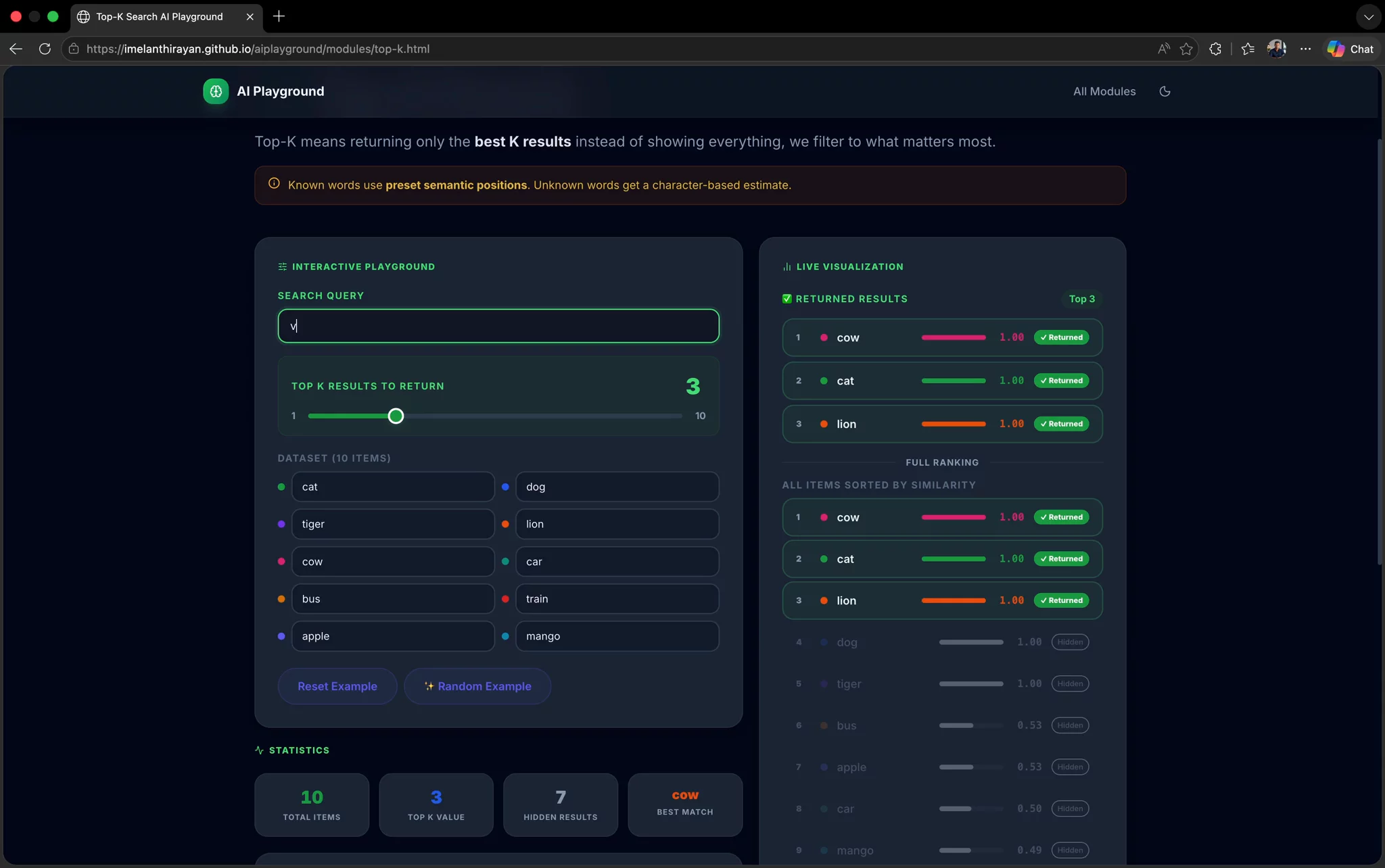Click the Top K Value statistic card
The width and height of the screenshot is (1385, 868).
point(436,805)
